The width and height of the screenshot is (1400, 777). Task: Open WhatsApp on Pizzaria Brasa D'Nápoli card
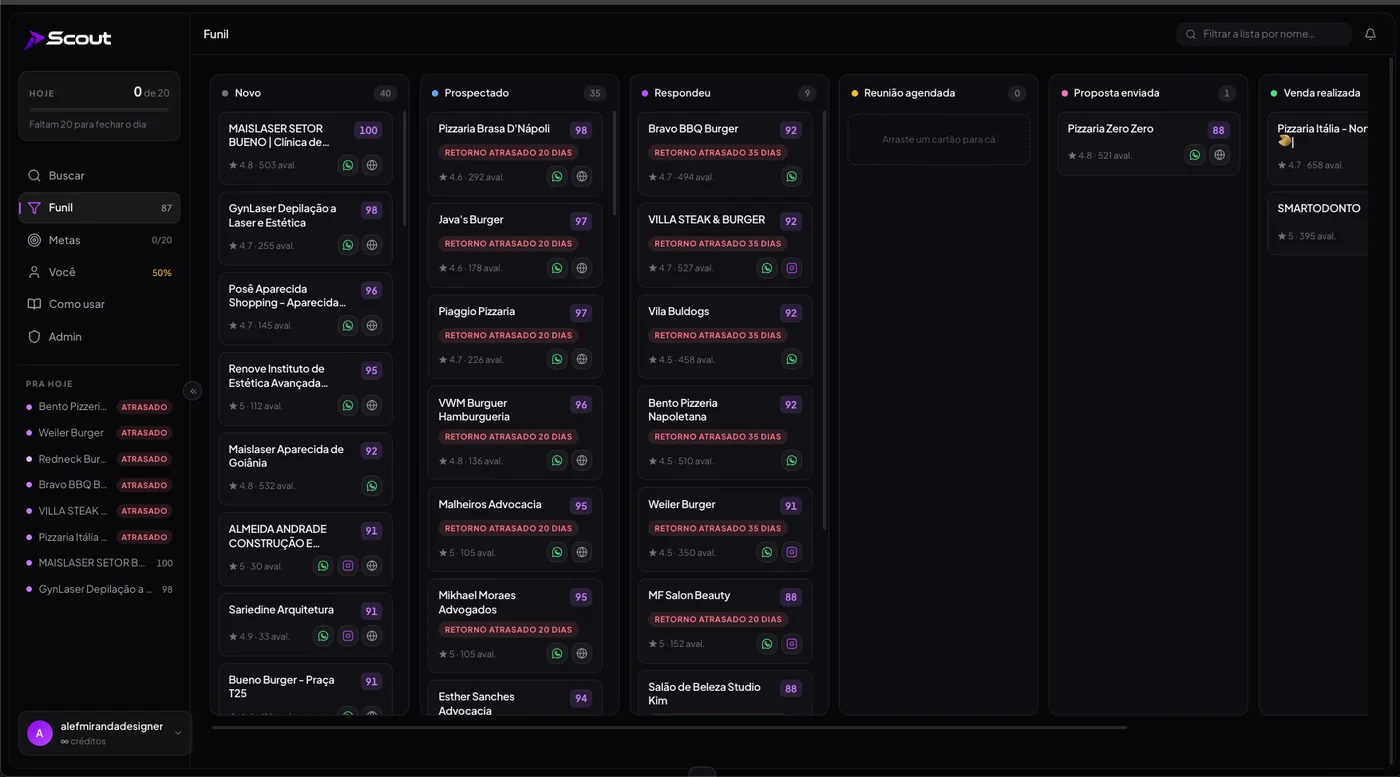557,177
